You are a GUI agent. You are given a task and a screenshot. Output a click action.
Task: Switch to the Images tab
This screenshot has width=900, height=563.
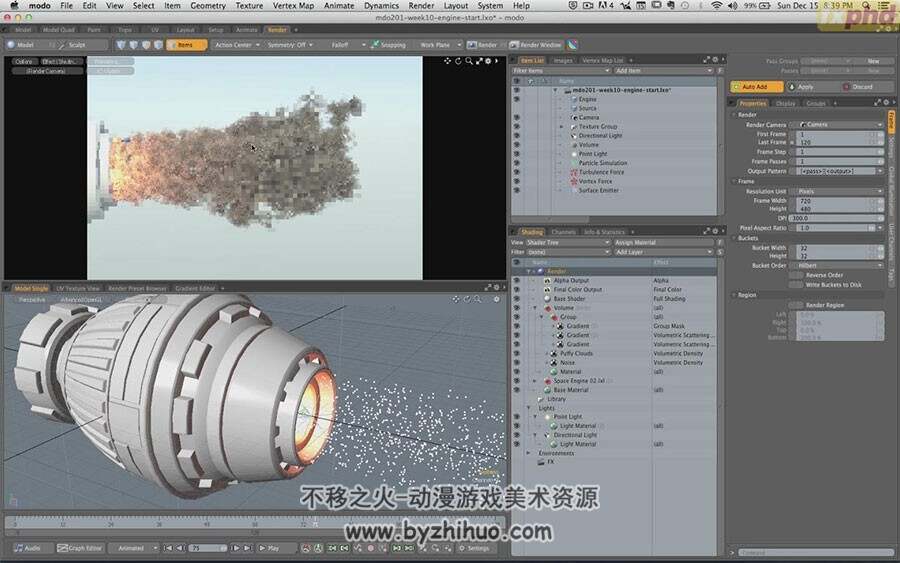coord(562,60)
